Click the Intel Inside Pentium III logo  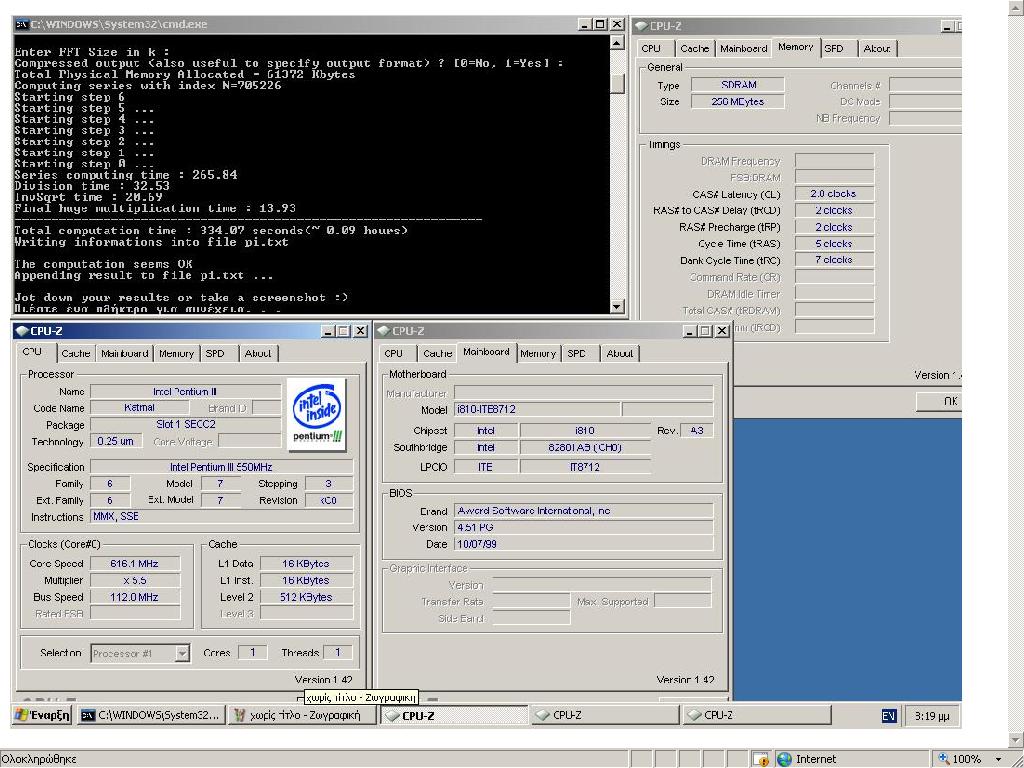(x=317, y=415)
